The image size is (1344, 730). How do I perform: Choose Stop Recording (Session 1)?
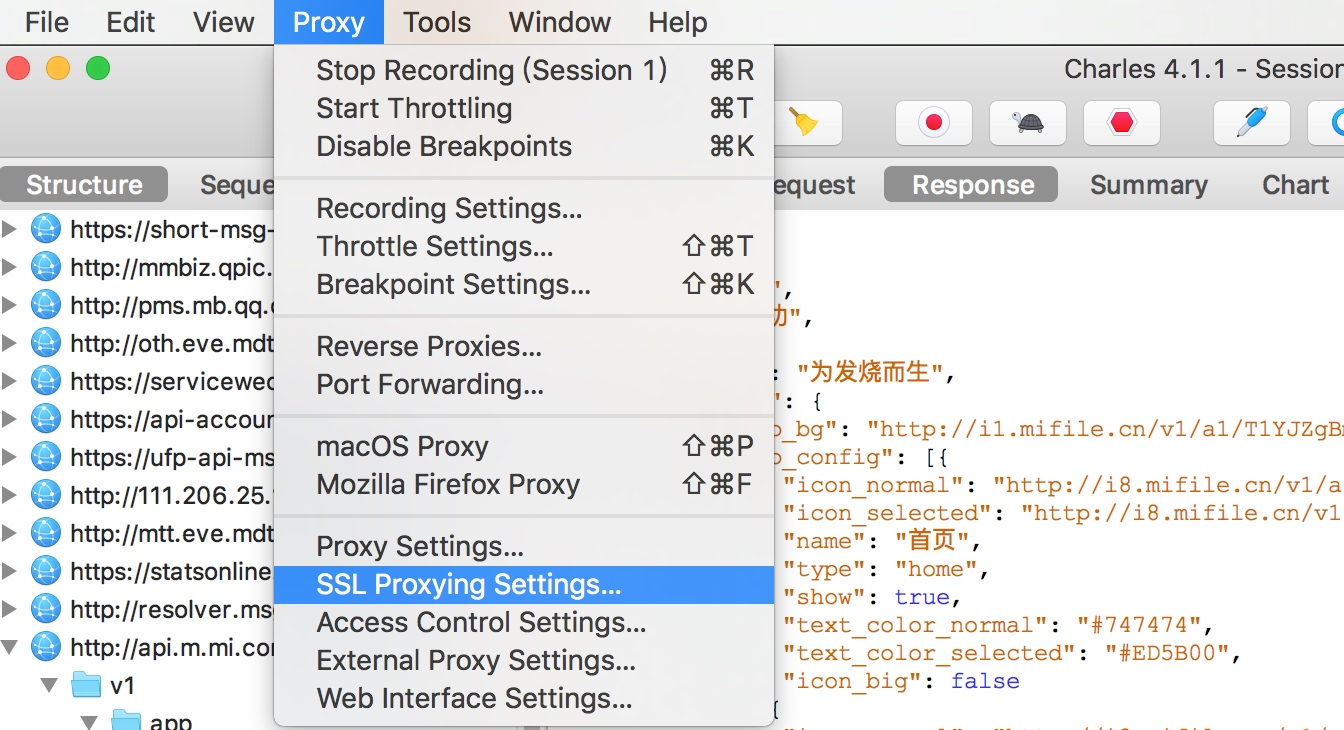pos(524,70)
